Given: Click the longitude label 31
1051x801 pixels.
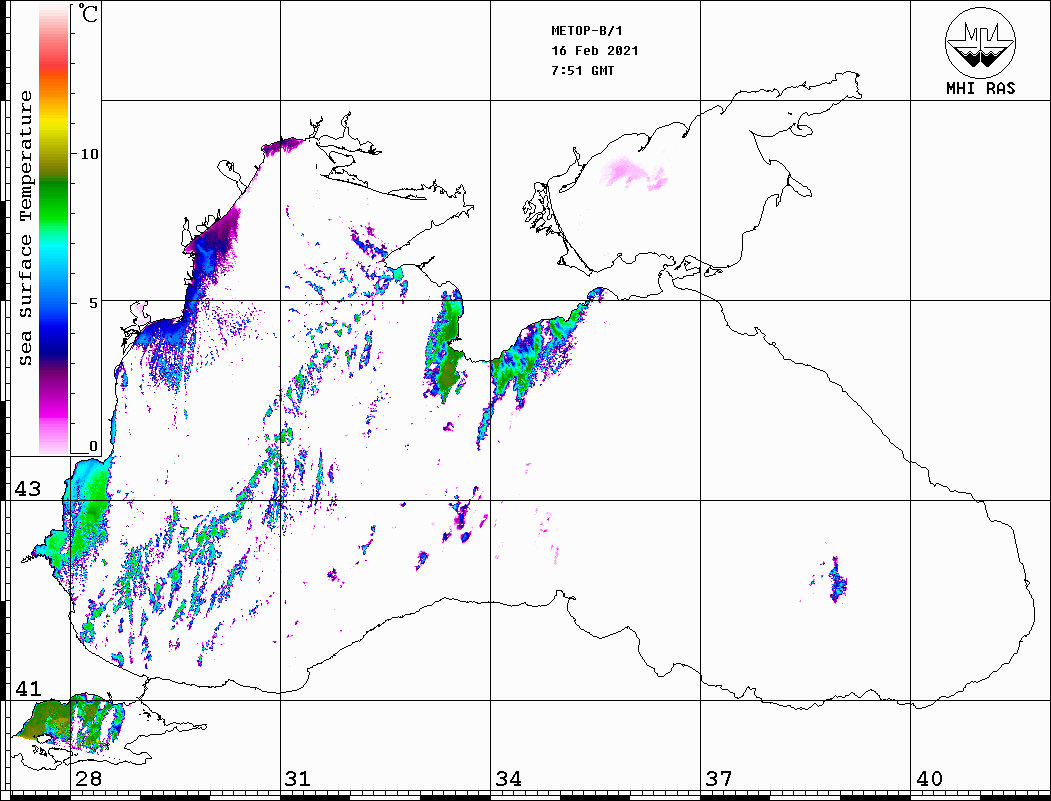Looking at the screenshot, I should 298,778.
